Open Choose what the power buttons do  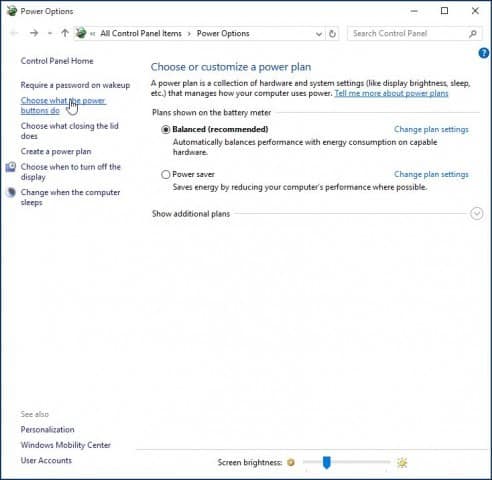[x=63, y=105]
